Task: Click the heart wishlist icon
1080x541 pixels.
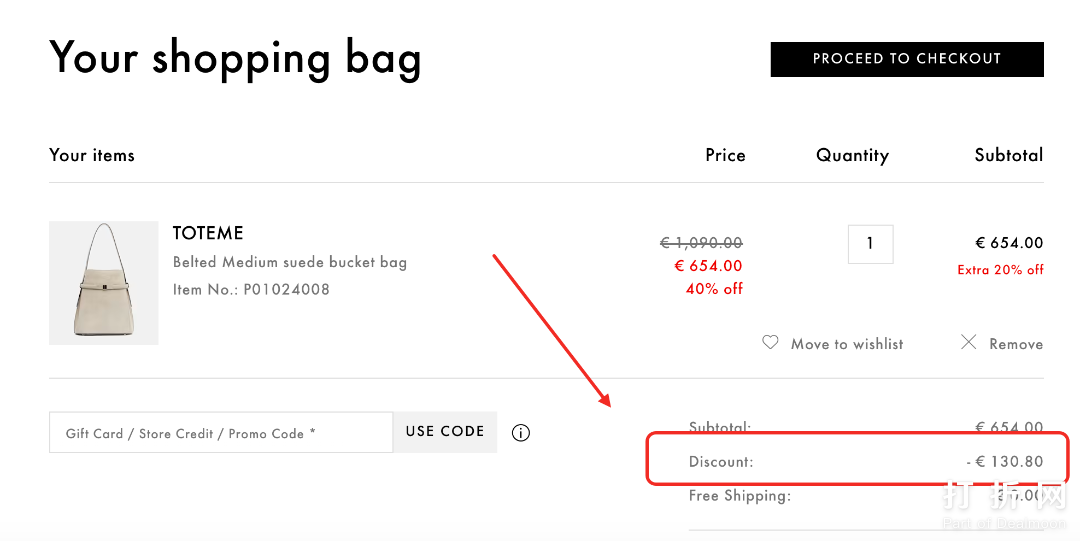Action: tap(770, 342)
